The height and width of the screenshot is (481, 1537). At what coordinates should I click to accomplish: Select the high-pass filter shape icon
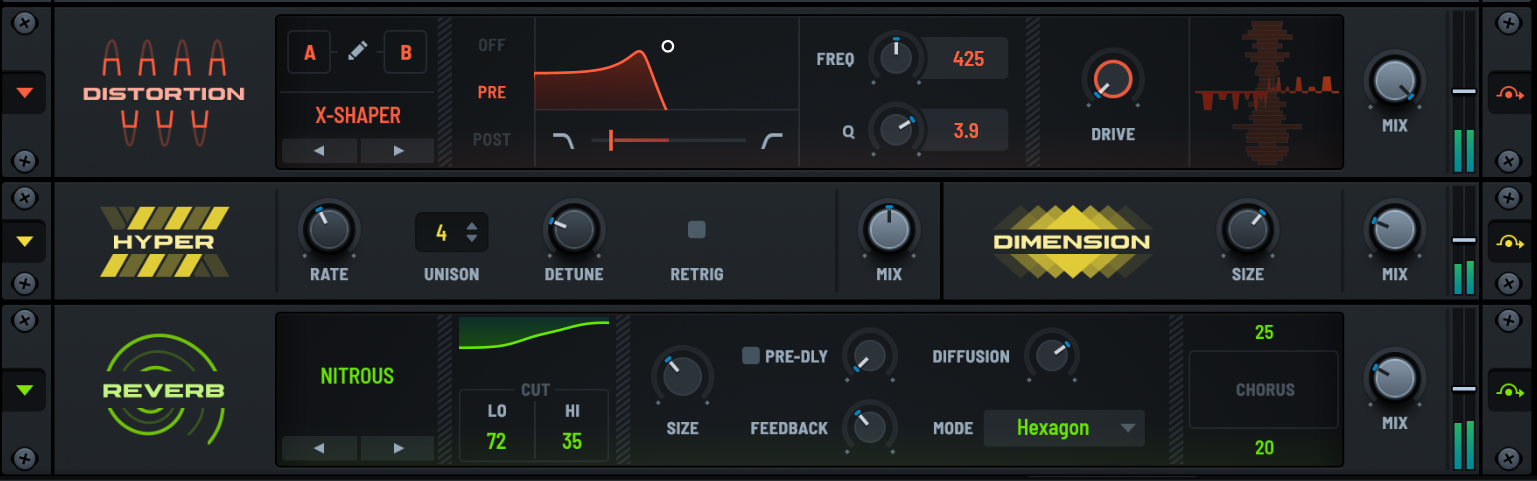click(x=772, y=141)
